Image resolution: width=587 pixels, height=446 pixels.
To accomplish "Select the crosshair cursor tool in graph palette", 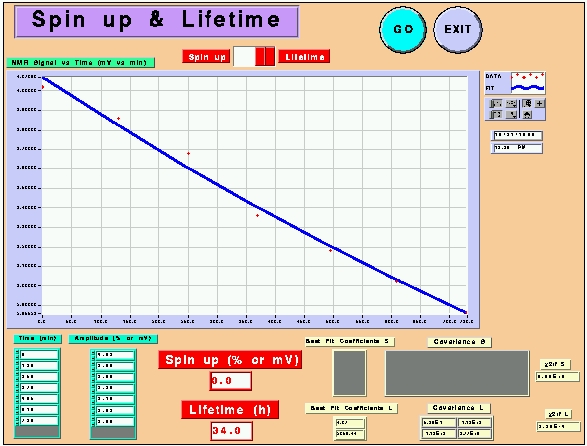I will coord(539,103).
